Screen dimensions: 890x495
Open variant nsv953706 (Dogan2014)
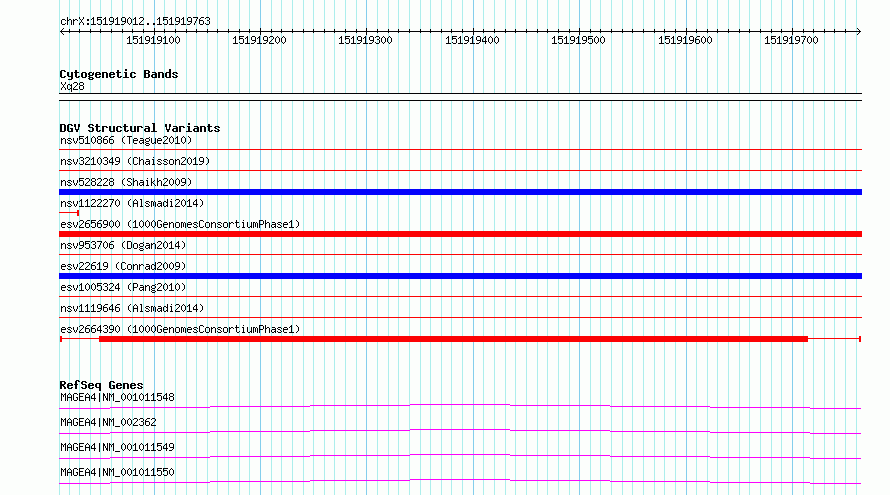click(x=123, y=245)
